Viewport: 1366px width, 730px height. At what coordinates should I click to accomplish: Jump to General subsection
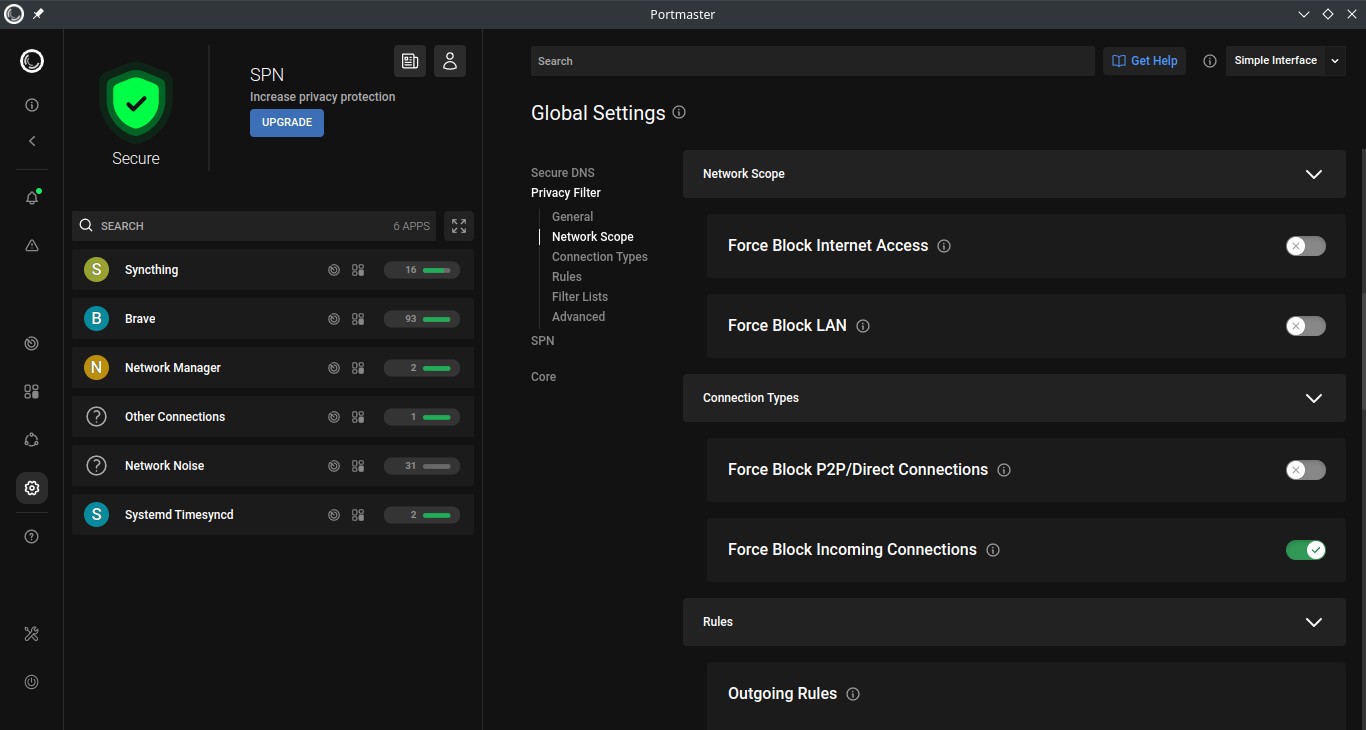pyautogui.click(x=573, y=217)
